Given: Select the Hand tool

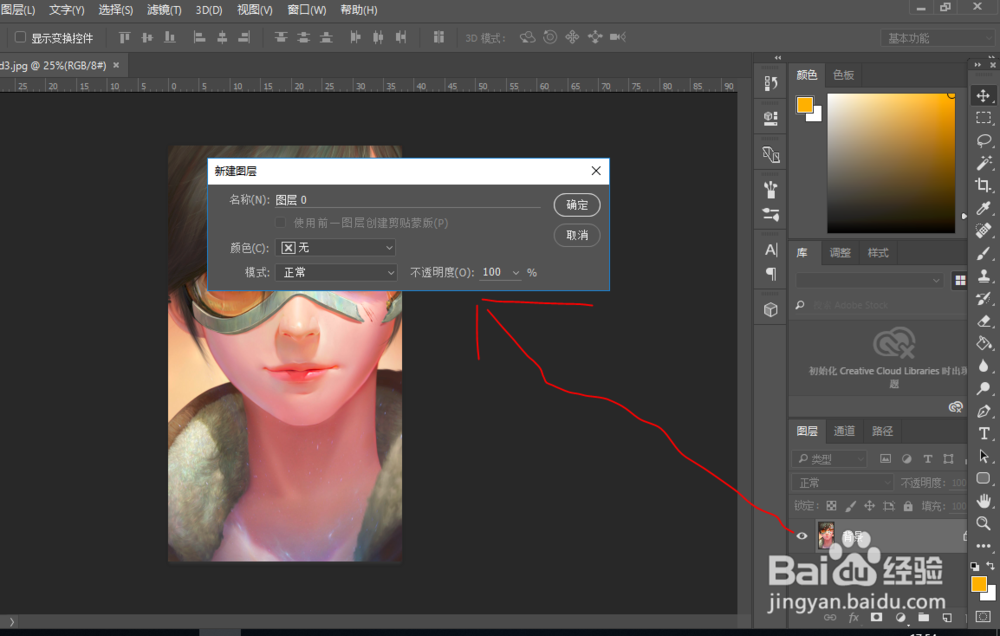Looking at the screenshot, I should (x=983, y=501).
